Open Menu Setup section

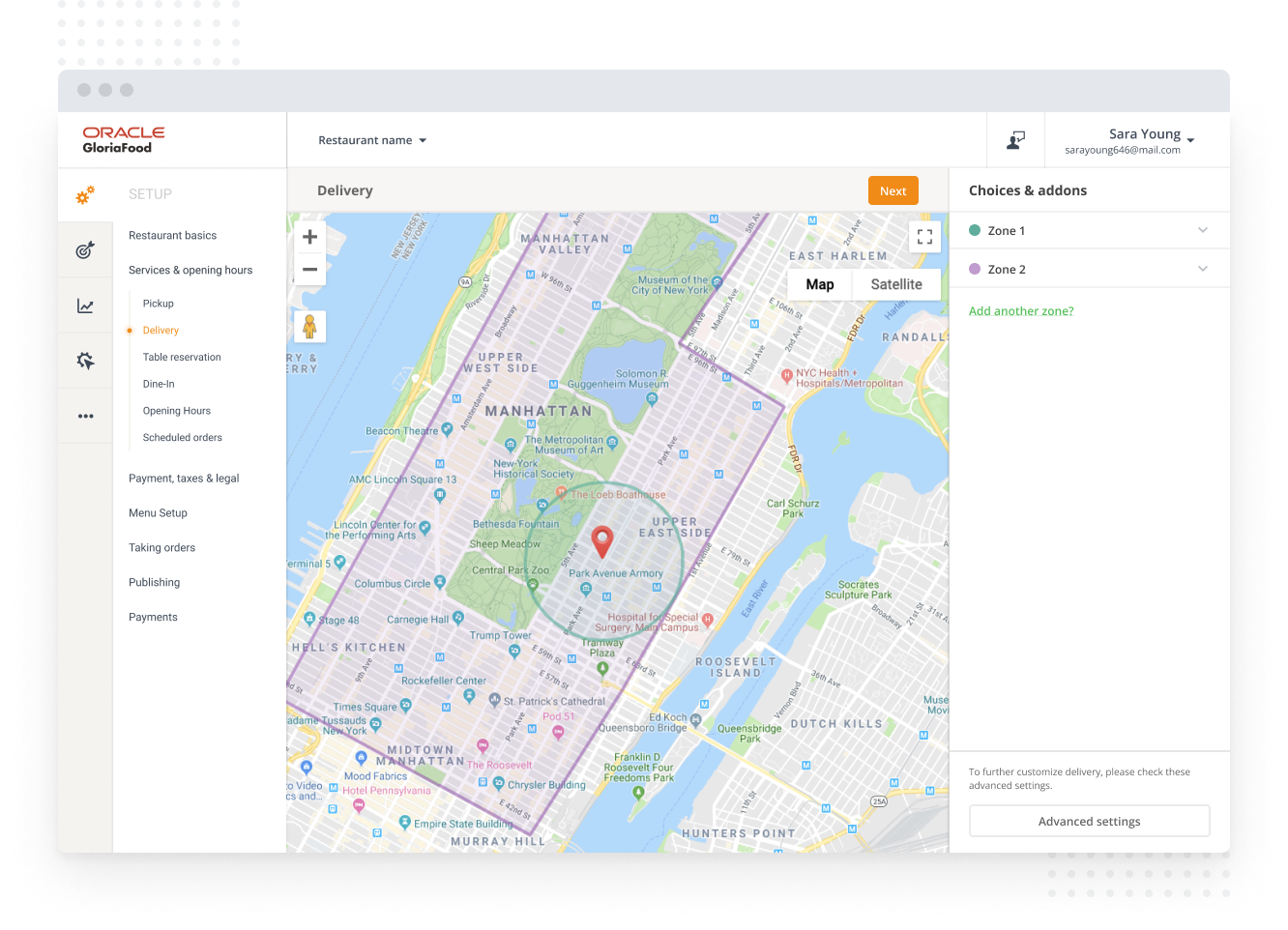158,513
